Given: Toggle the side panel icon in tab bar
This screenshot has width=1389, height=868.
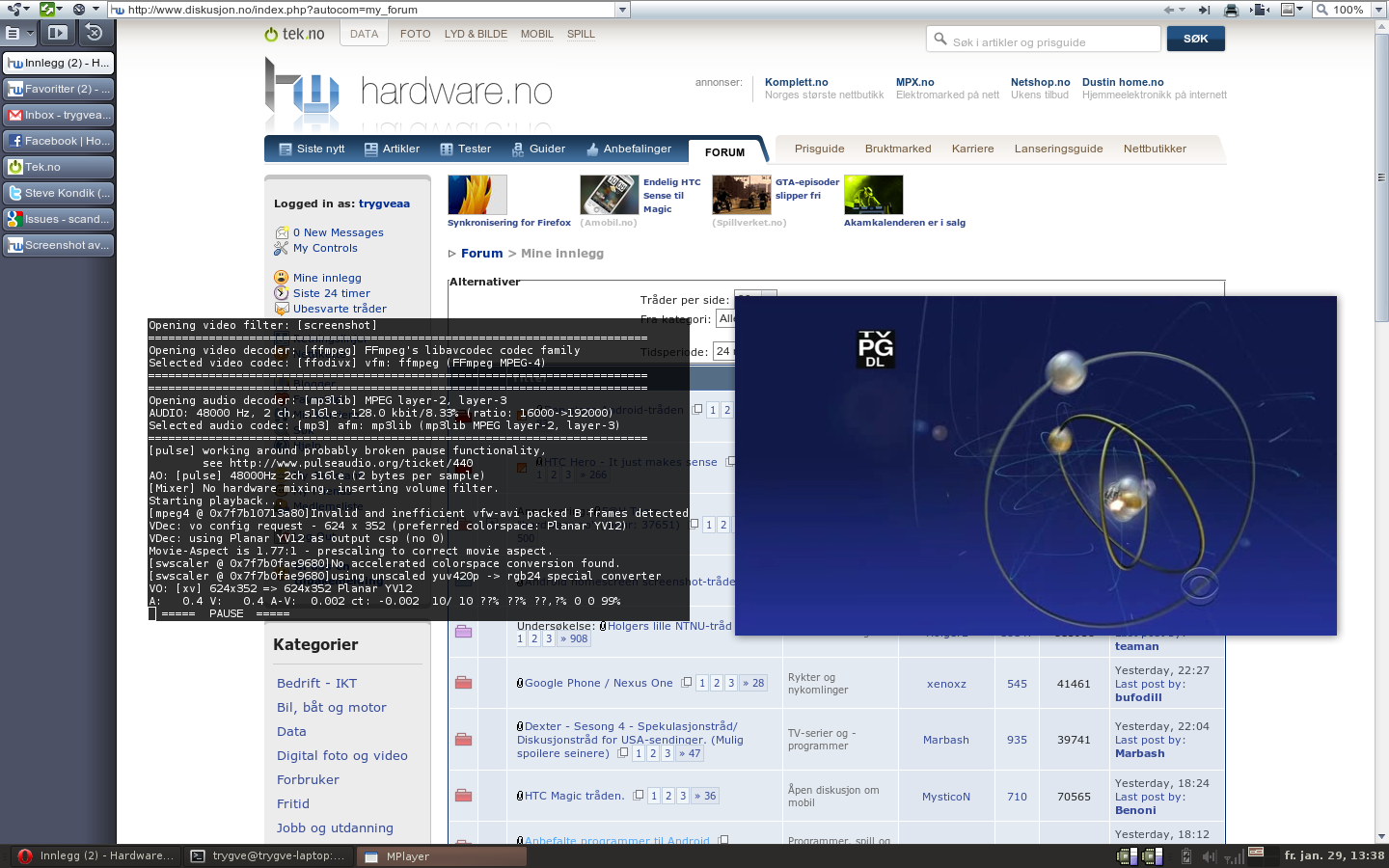Looking at the screenshot, I should pyautogui.click(x=57, y=33).
